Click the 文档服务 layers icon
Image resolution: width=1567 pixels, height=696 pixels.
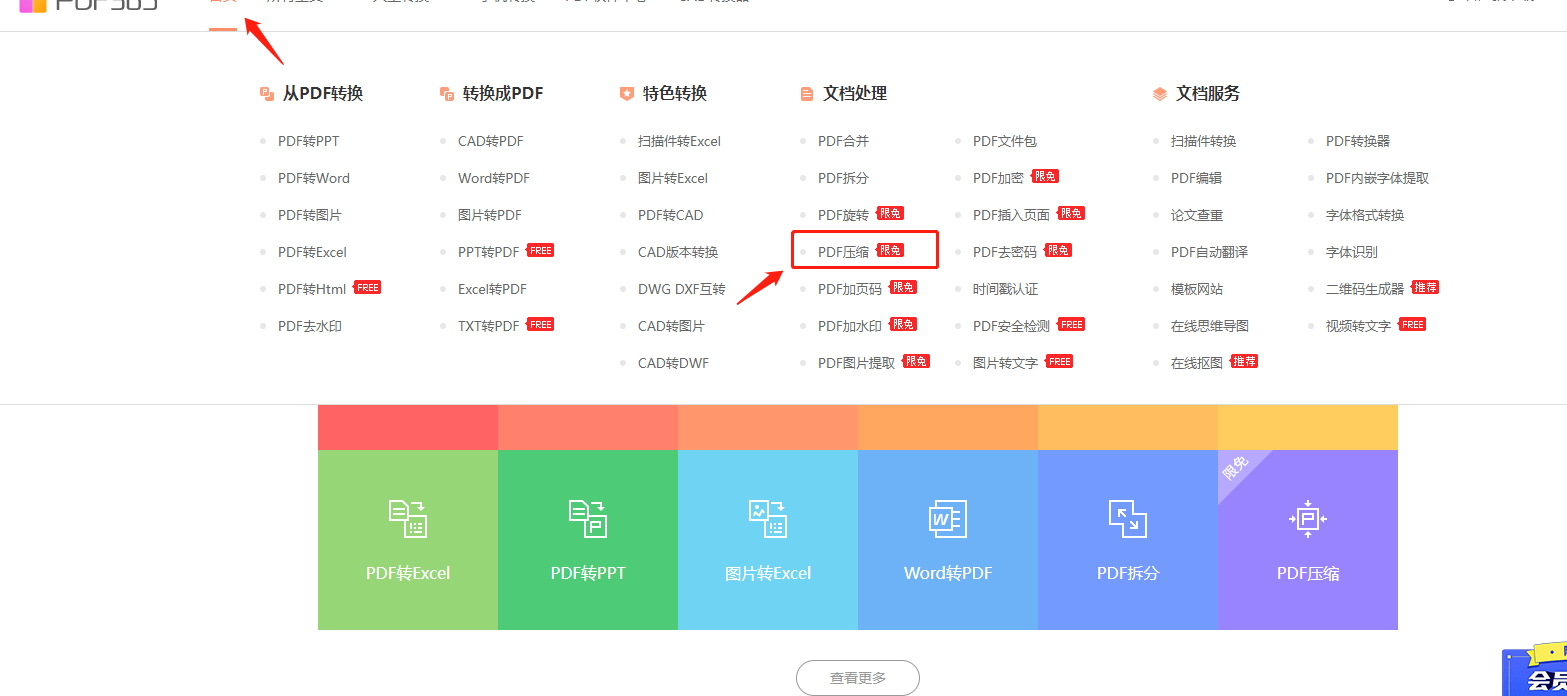[x=1160, y=94]
